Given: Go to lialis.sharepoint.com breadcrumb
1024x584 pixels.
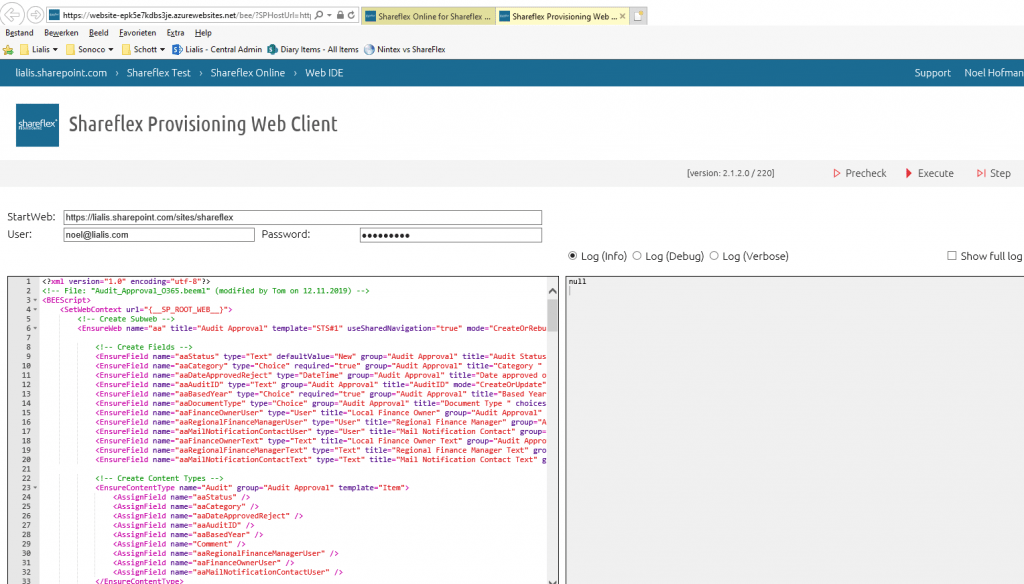Looking at the screenshot, I should (61, 73).
